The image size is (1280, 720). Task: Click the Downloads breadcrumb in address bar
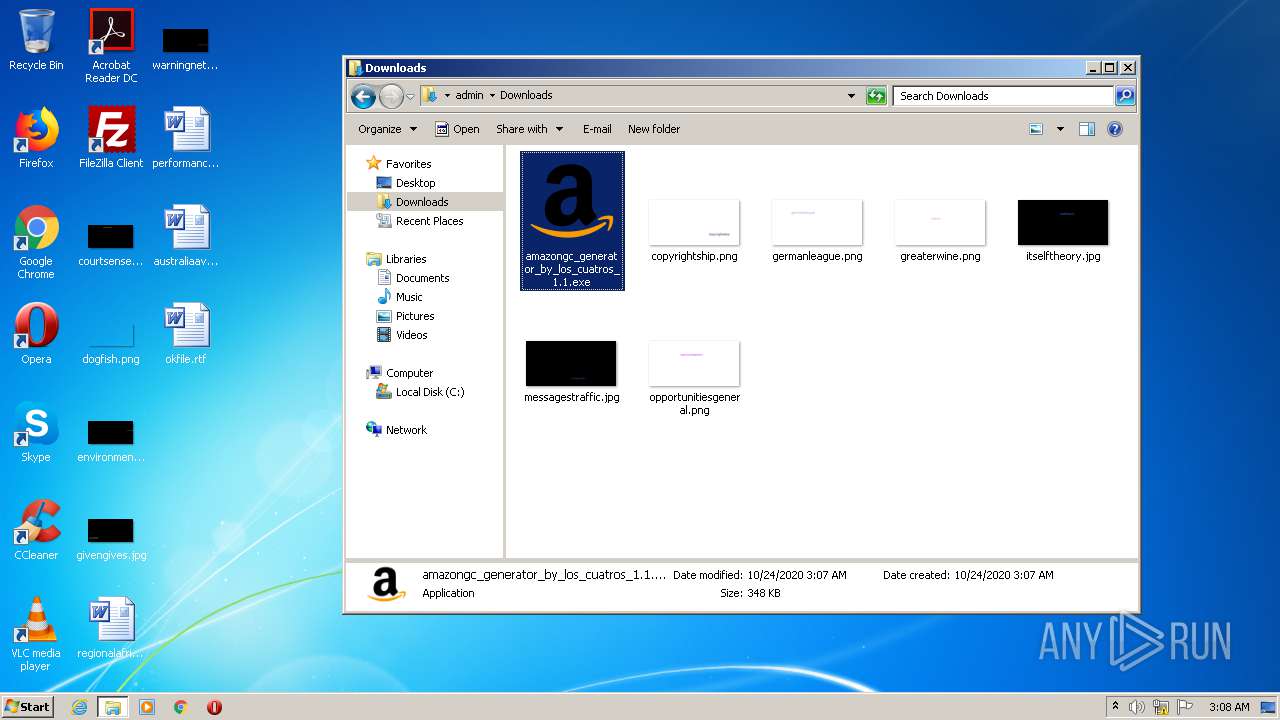coord(526,96)
